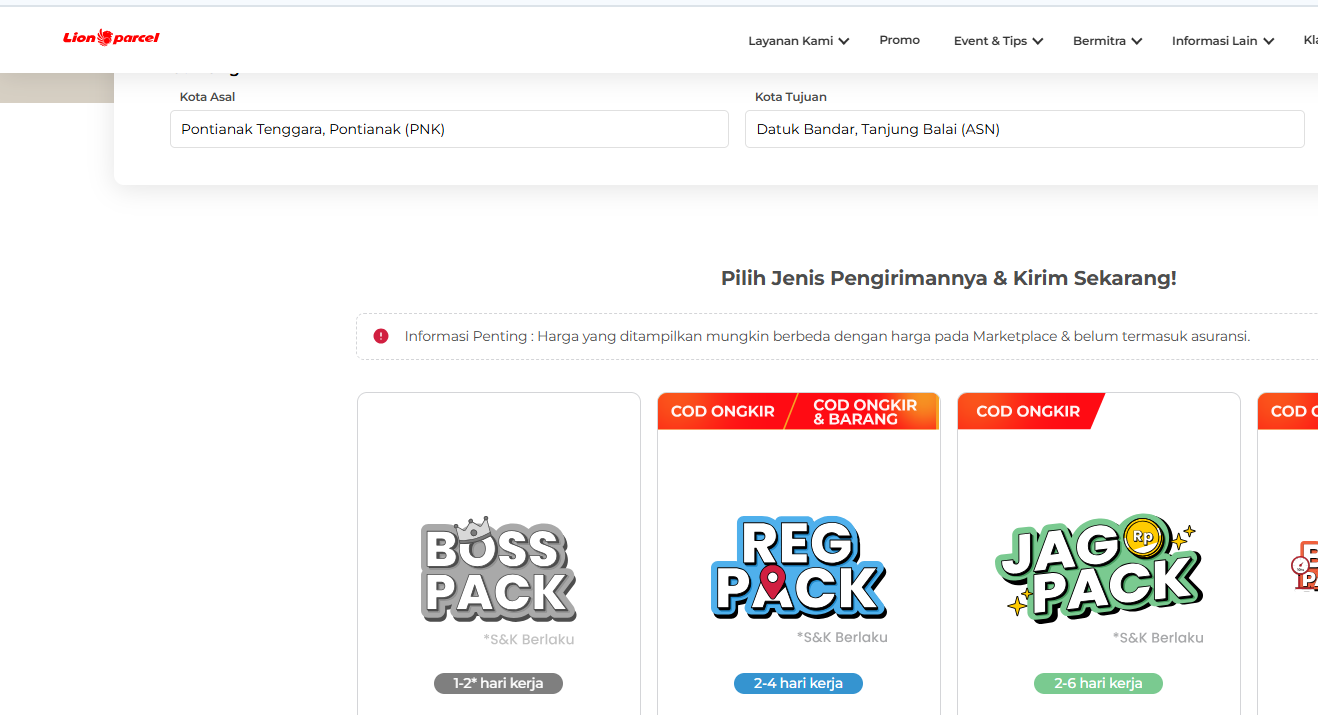The image size is (1318, 715).
Task: Expand the Bermitra menu
Action: click(1107, 41)
